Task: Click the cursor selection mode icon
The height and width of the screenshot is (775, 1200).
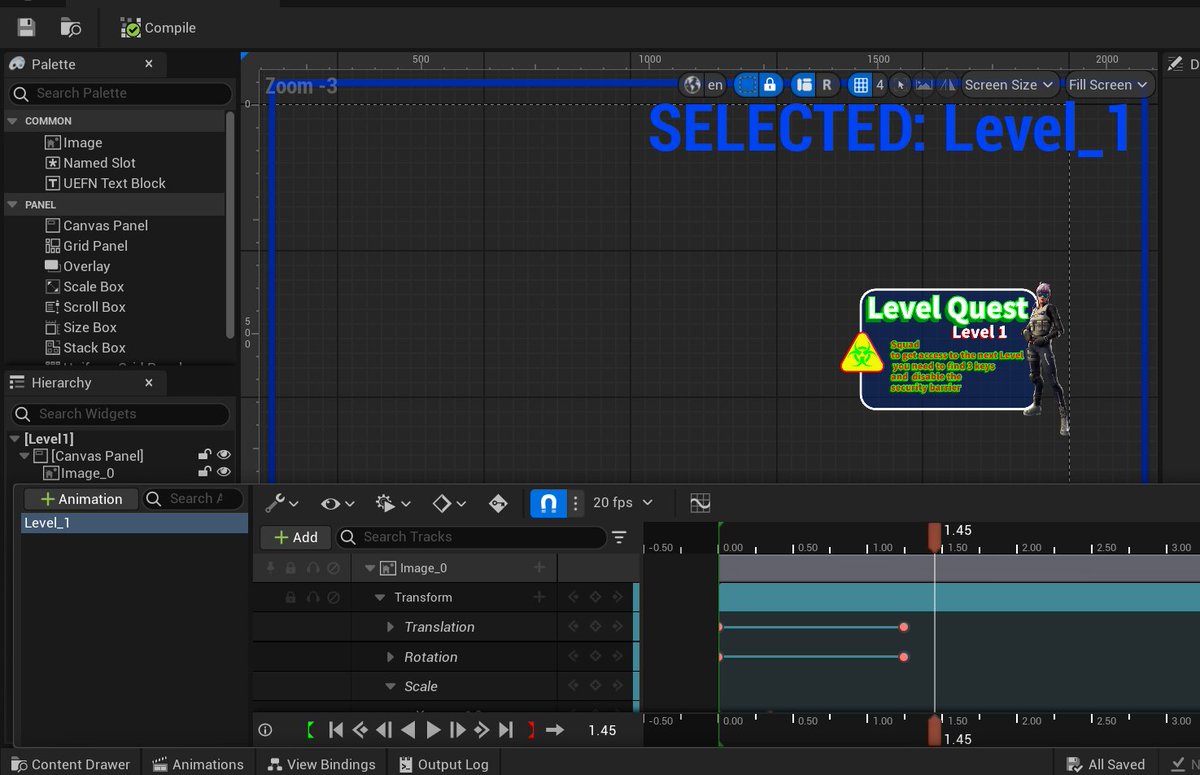Action: tap(900, 85)
